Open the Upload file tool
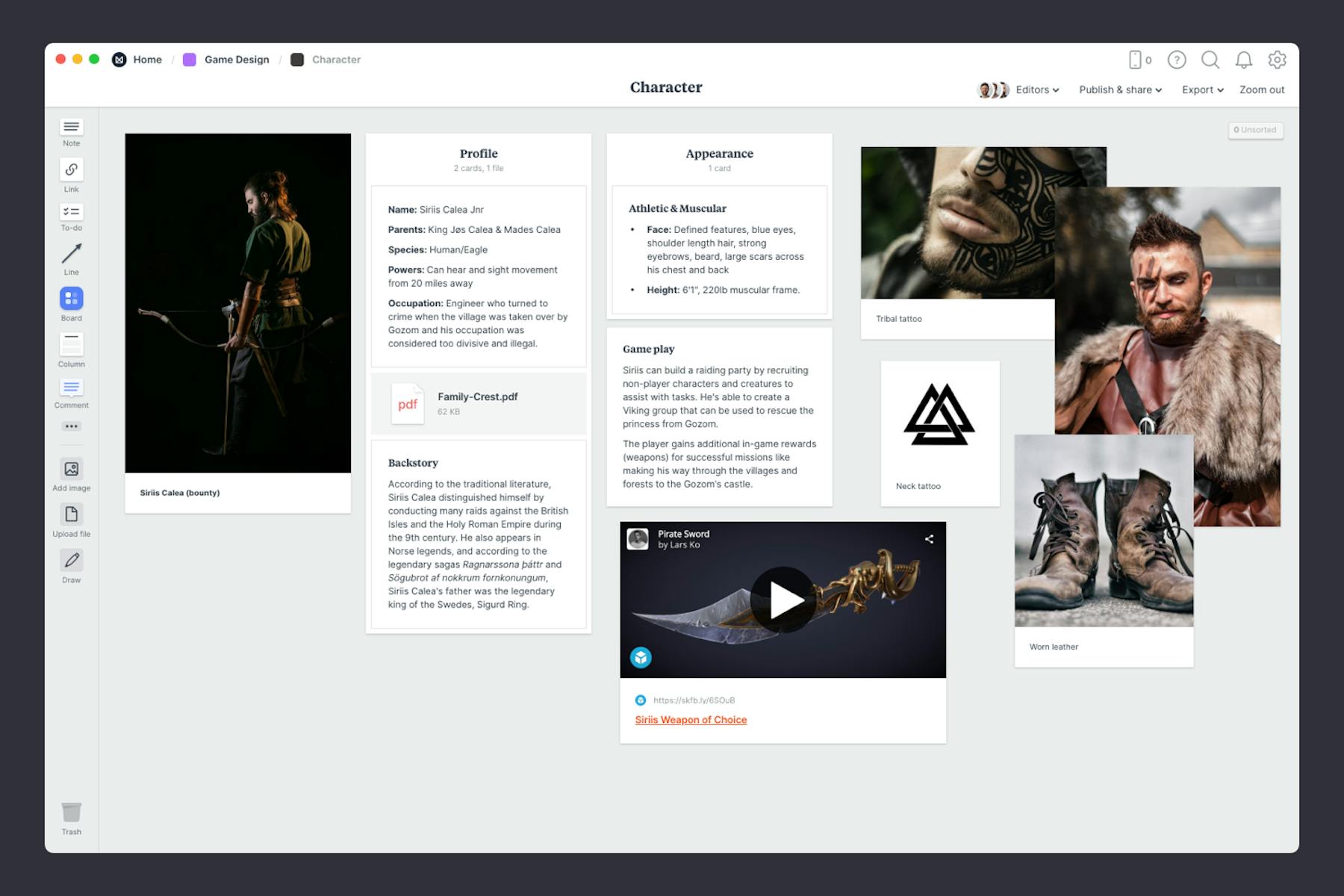This screenshot has height=896, width=1344. click(71, 514)
